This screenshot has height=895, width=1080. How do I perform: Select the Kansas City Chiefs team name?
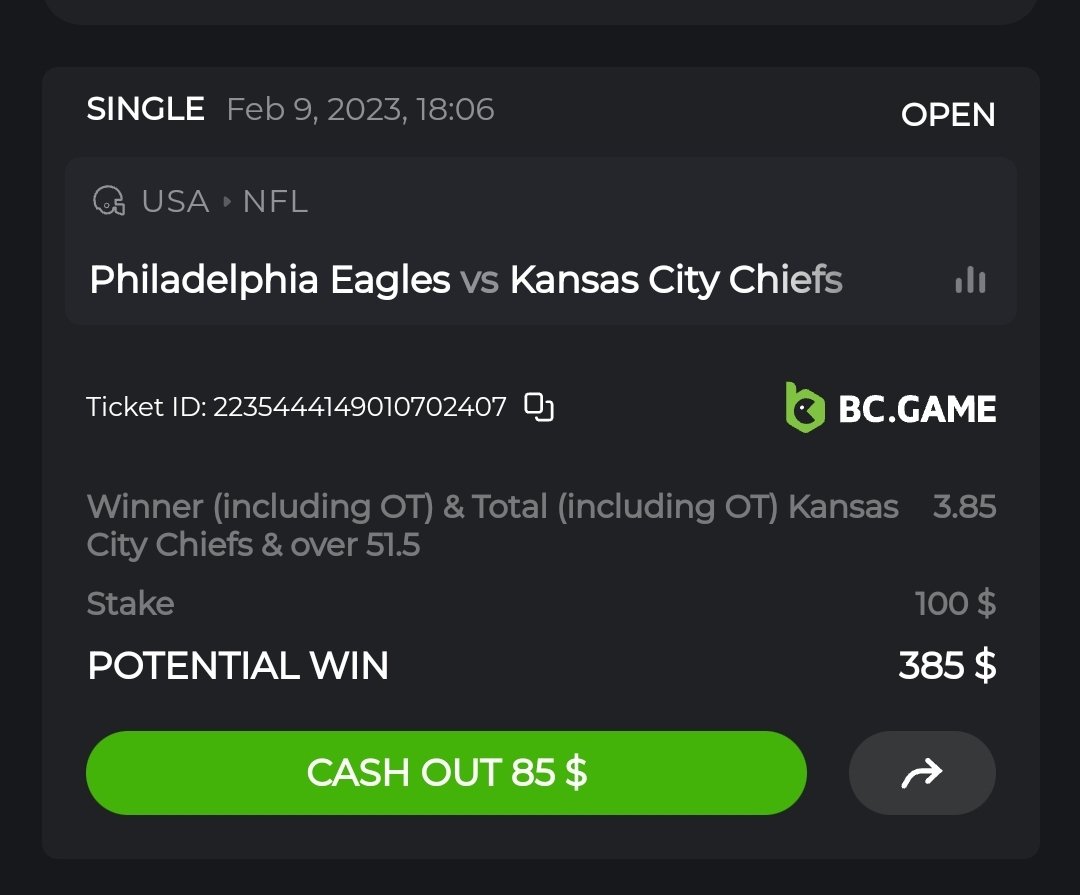[x=676, y=280]
